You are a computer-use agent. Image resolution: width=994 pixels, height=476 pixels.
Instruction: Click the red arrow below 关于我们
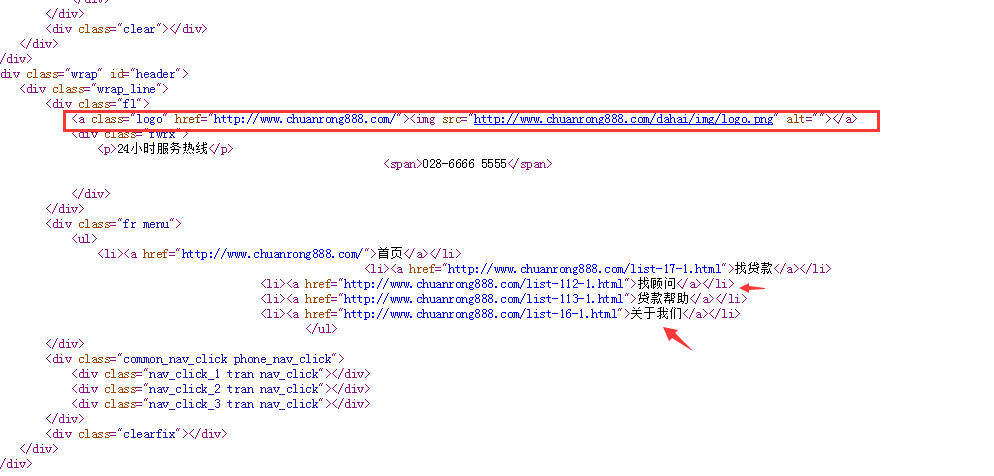point(678,336)
